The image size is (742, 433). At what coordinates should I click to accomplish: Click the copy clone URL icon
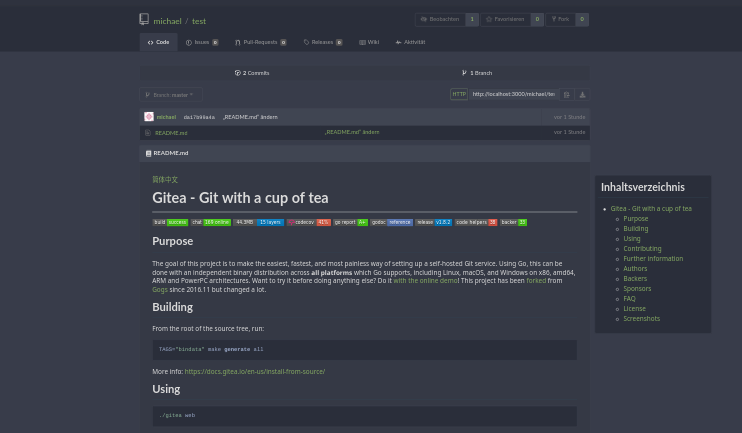[x=566, y=94]
